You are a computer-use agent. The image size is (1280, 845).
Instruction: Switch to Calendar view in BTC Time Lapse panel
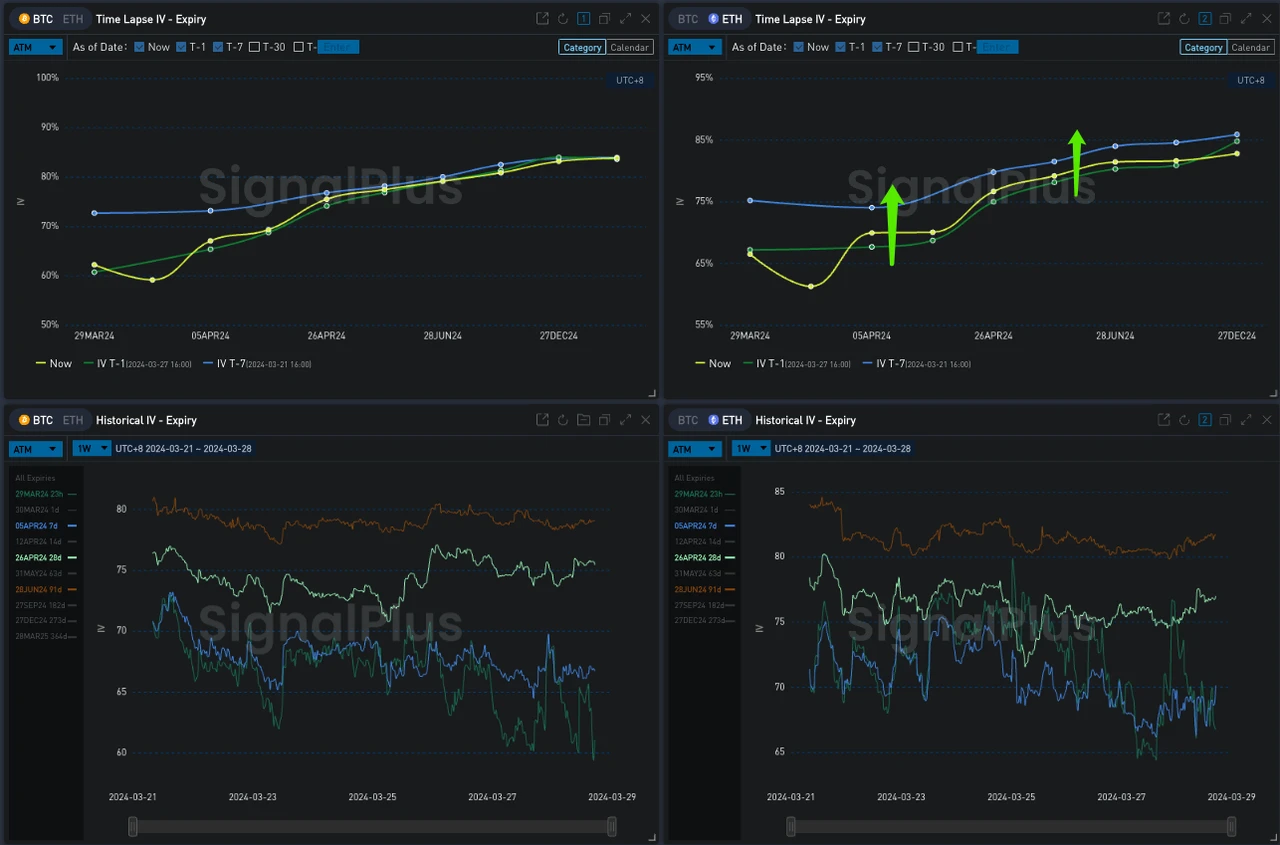coord(630,47)
